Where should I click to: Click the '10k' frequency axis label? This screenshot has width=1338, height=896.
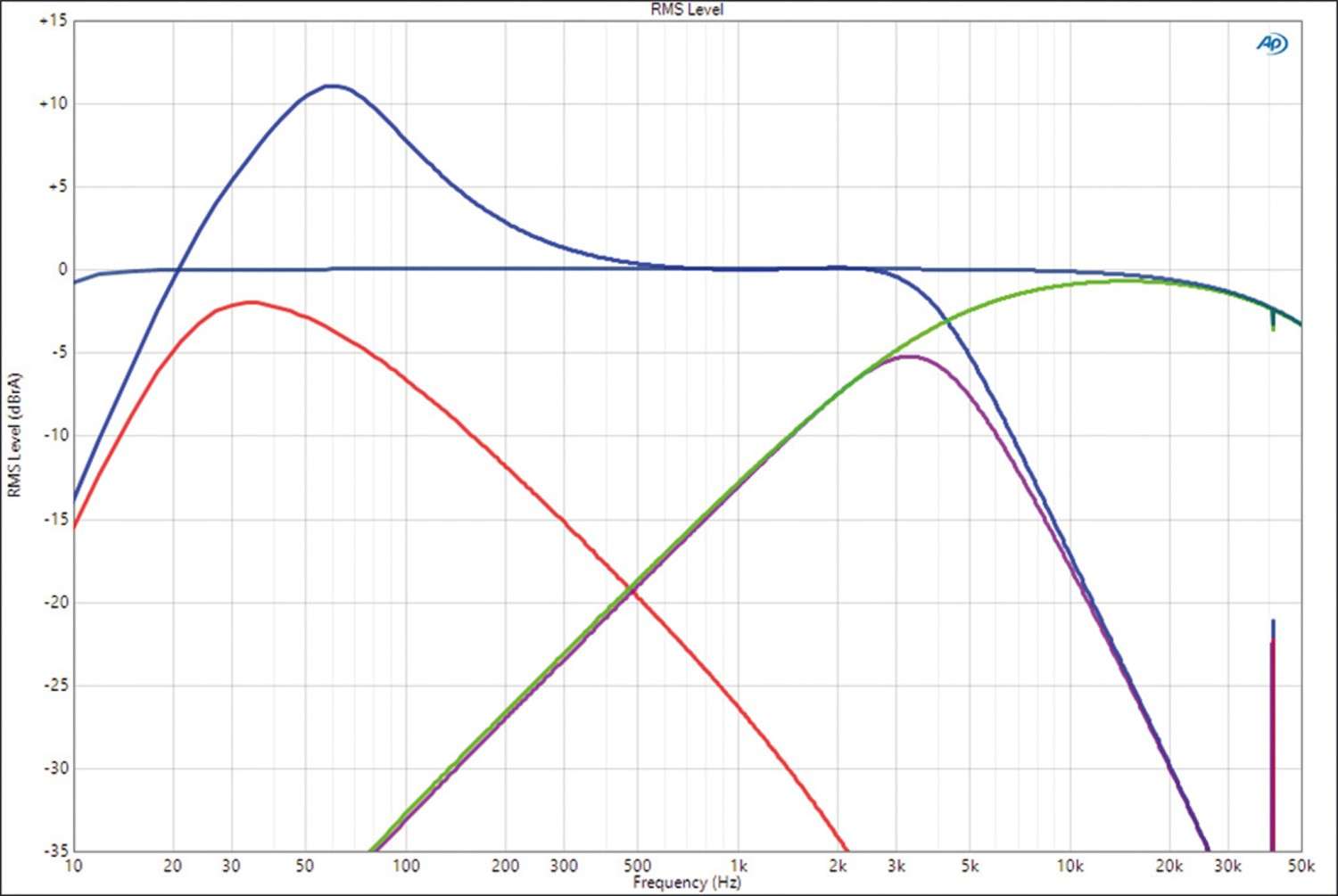[x=1070, y=866]
